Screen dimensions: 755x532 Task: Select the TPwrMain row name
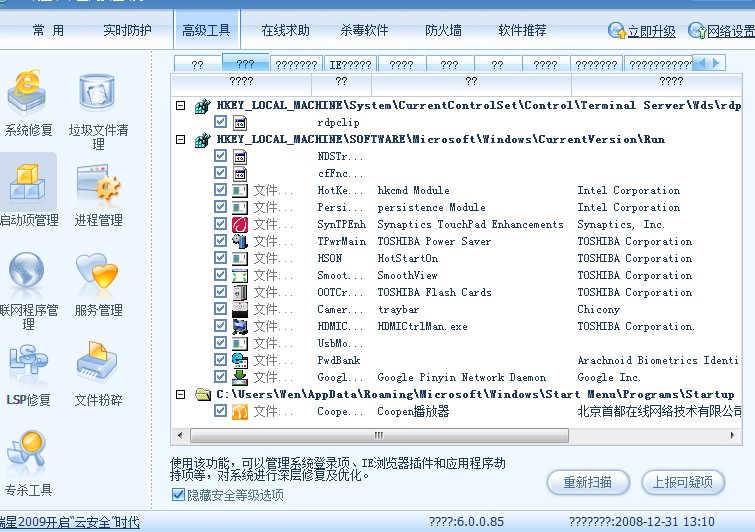click(341, 241)
